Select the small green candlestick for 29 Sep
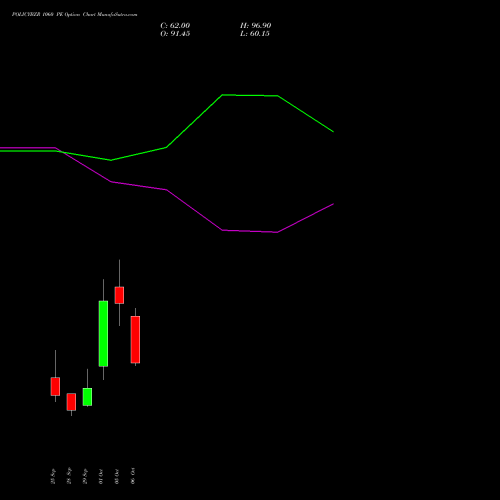This screenshot has height=500, width=500. [x=87, y=397]
